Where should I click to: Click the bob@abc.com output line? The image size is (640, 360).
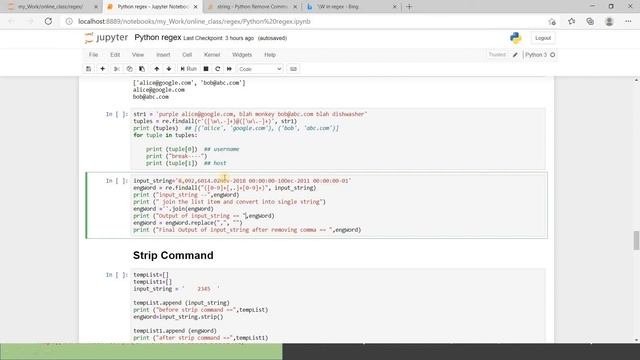(x=151, y=97)
